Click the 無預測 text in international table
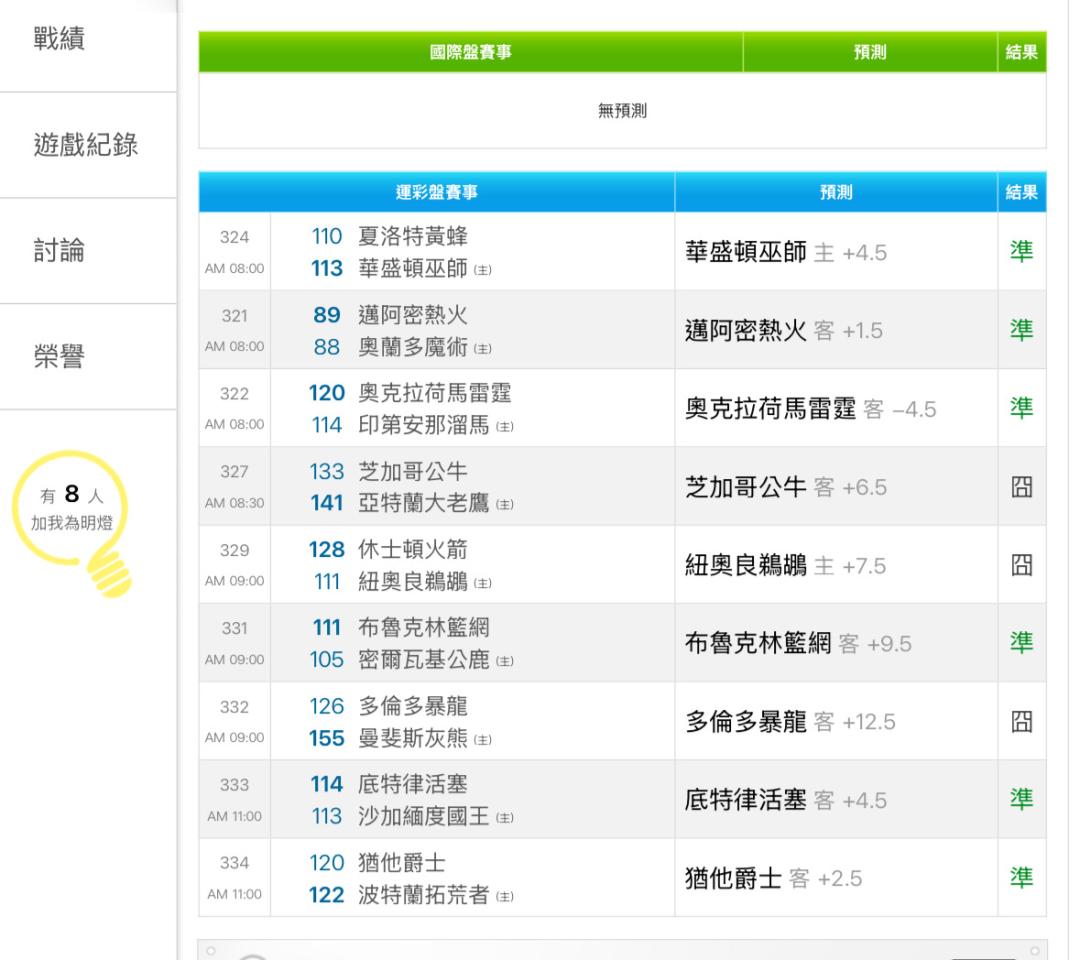The image size is (1080, 960). pos(622,111)
